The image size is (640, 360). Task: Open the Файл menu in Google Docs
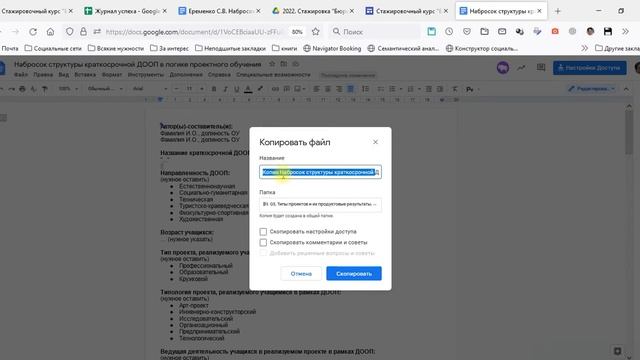click(21, 75)
